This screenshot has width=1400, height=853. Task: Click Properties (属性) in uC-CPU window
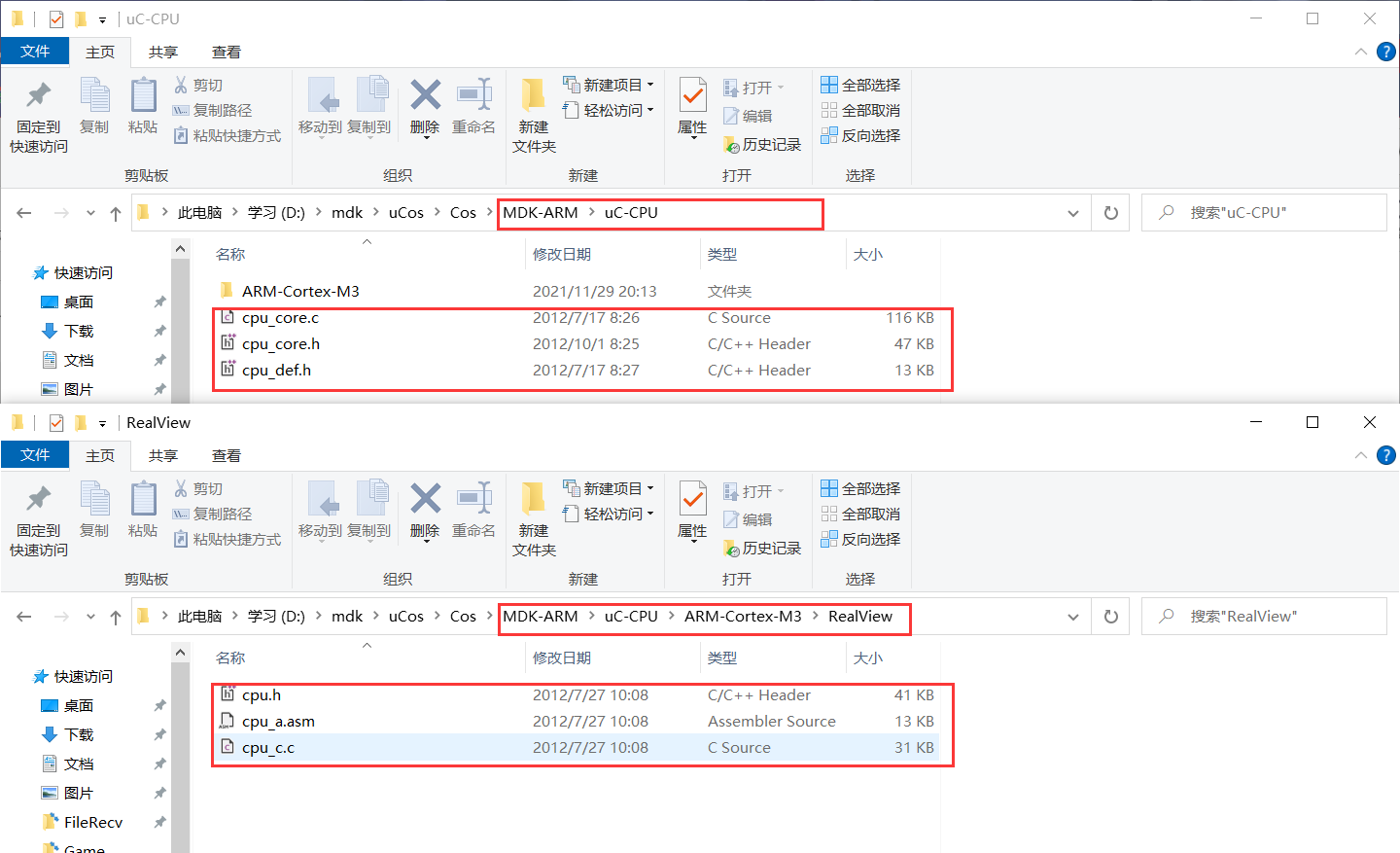tap(692, 107)
